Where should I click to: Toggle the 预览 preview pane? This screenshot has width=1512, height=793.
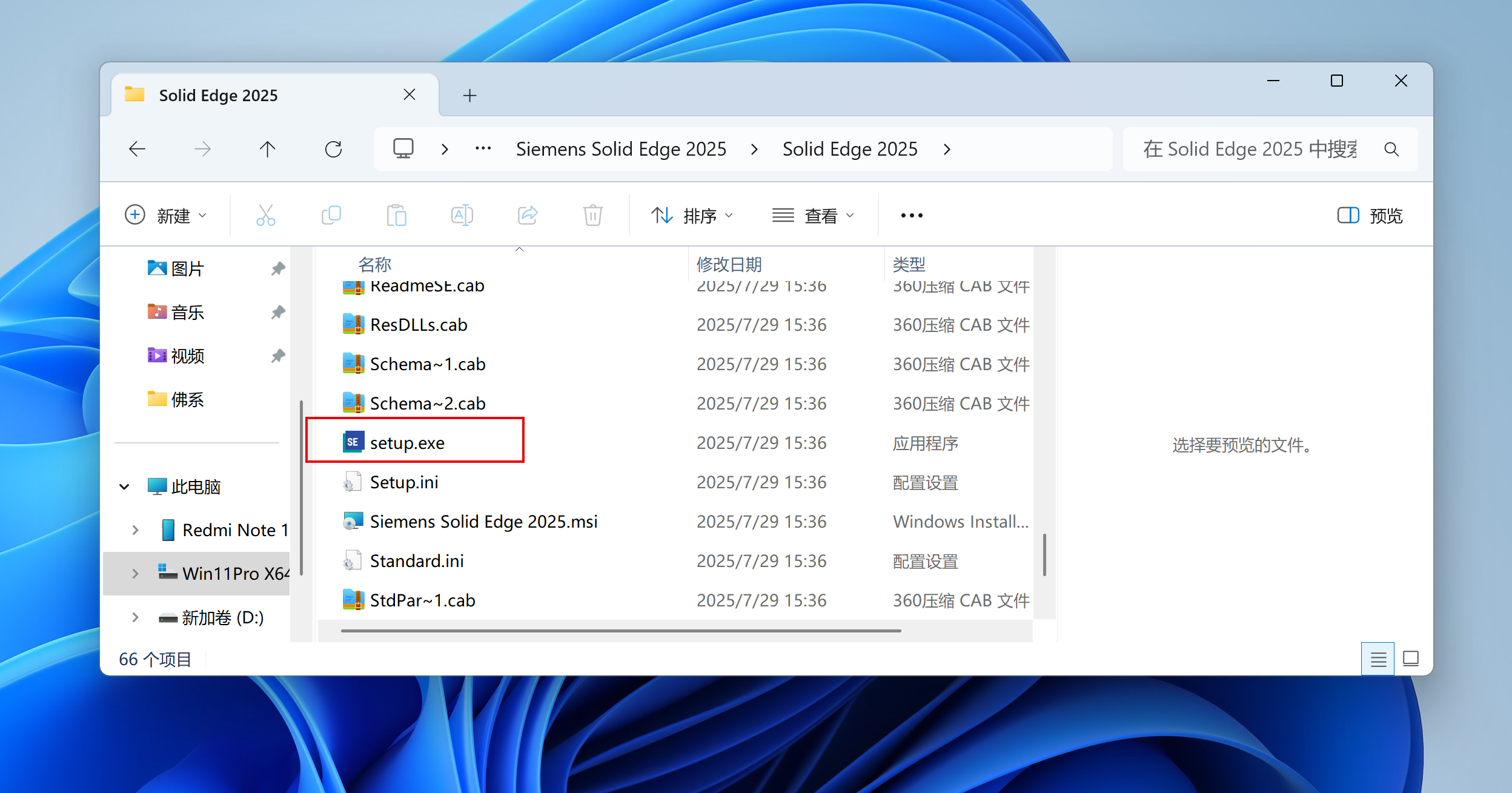tap(1370, 216)
